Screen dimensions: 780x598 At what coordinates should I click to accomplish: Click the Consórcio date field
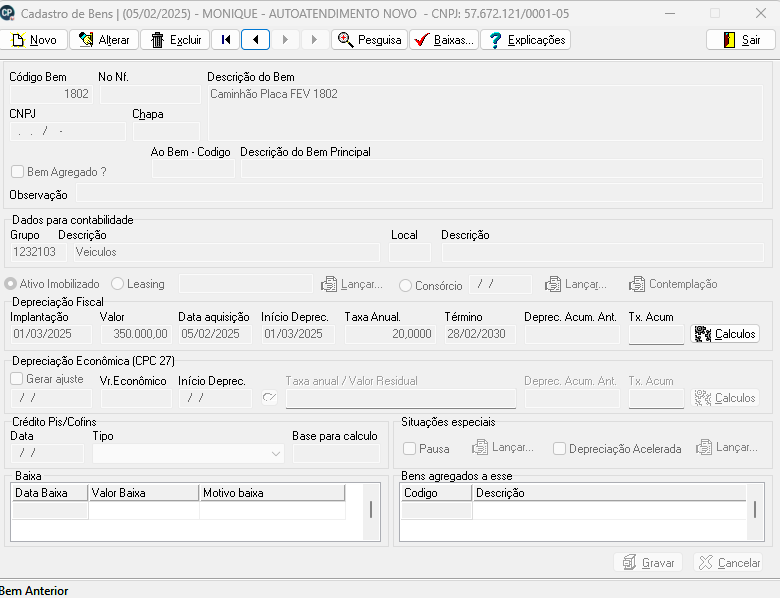(x=500, y=284)
